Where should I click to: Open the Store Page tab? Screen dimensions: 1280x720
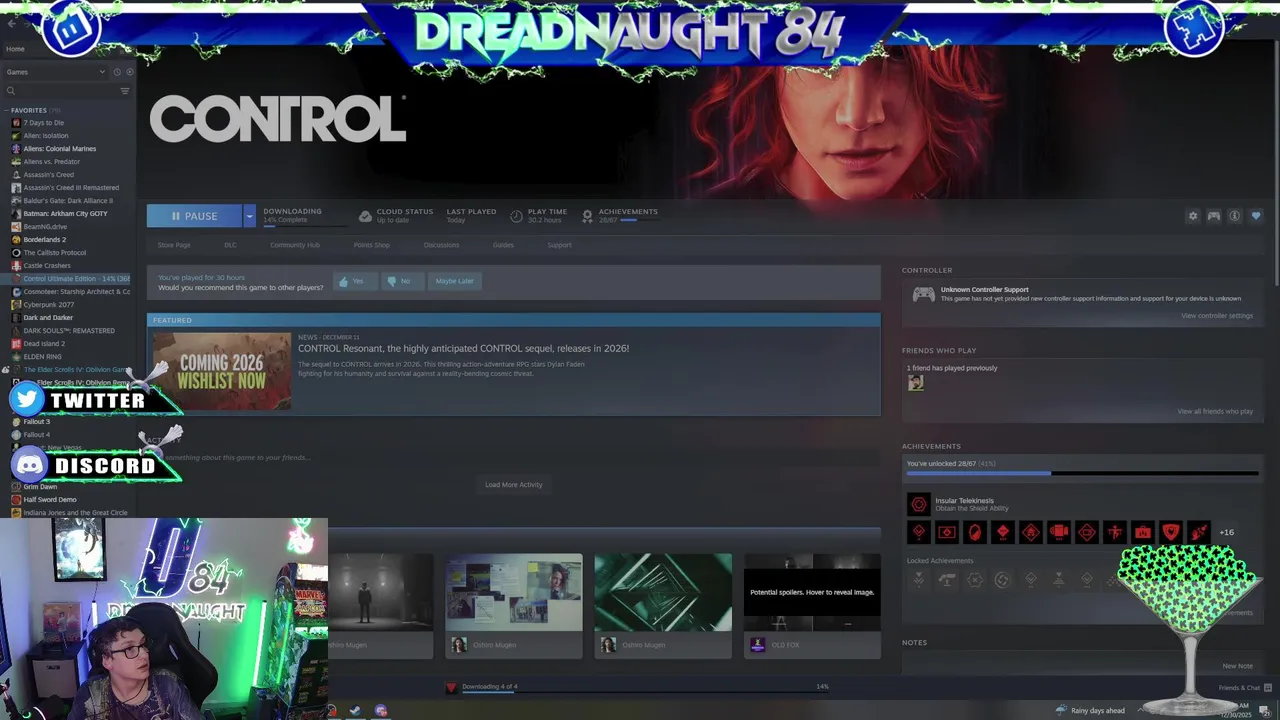point(174,245)
